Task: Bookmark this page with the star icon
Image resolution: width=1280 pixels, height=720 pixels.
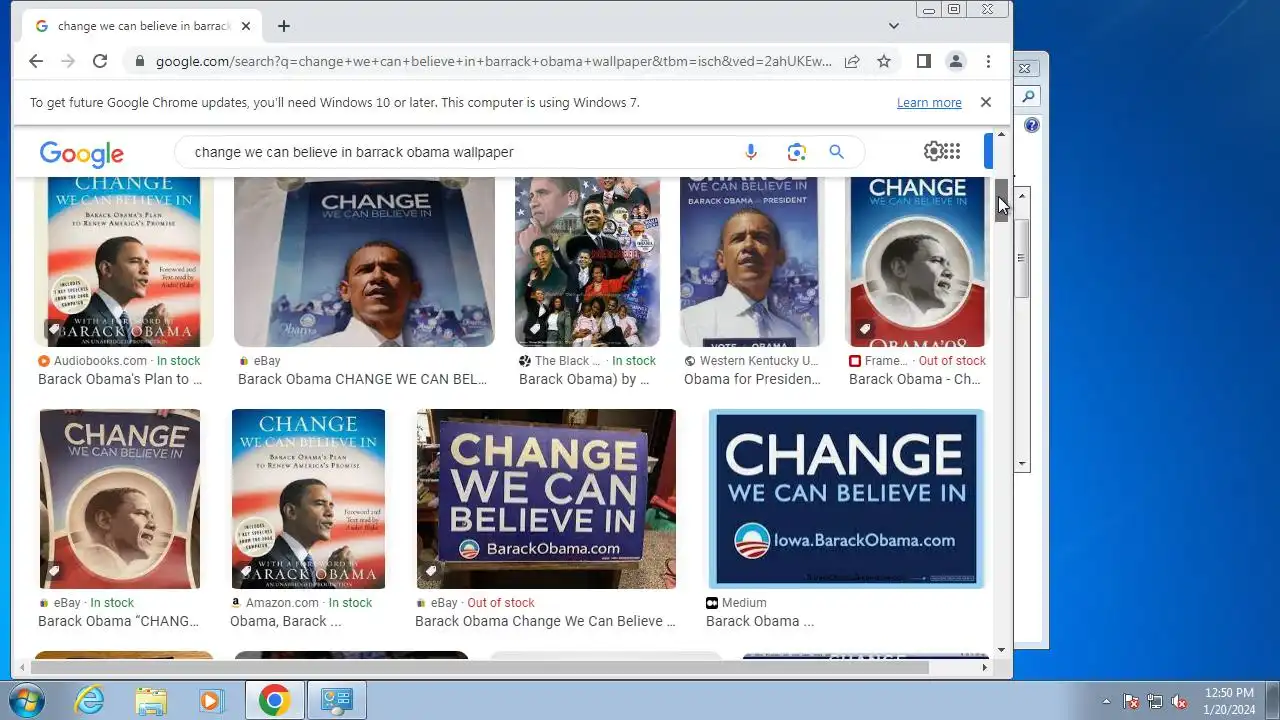Action: point(884,61)
